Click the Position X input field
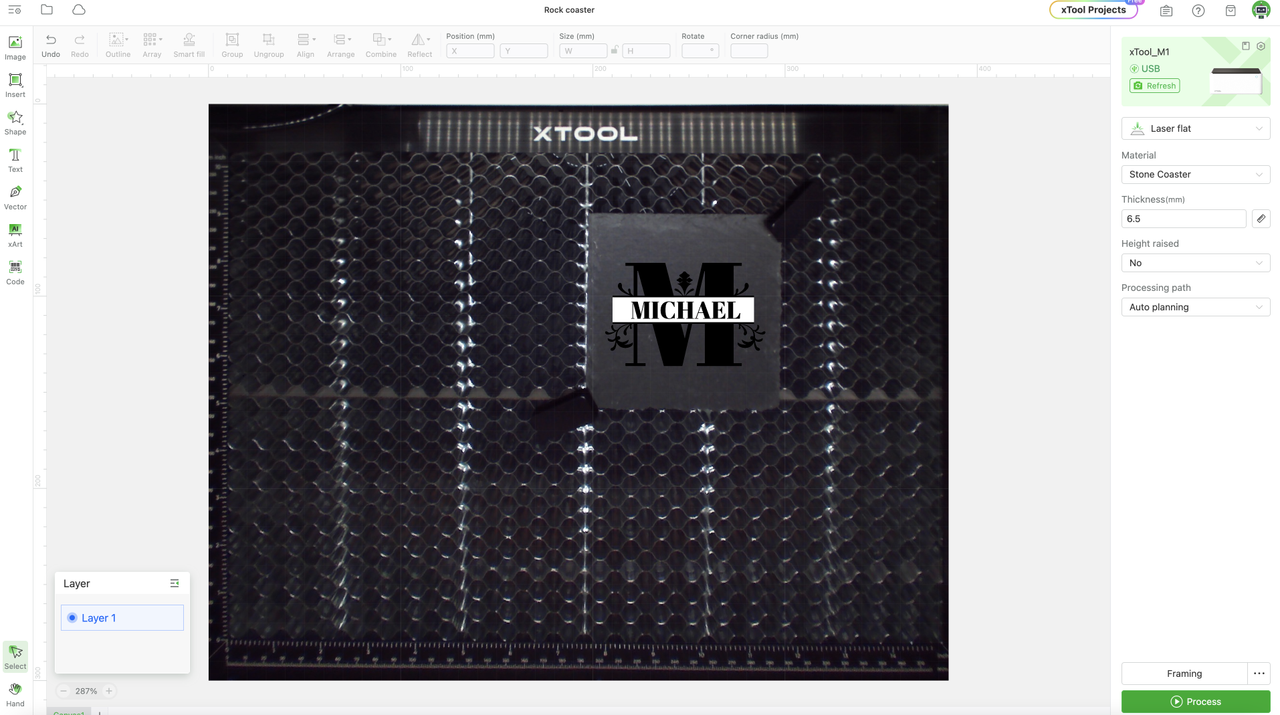 470,51
